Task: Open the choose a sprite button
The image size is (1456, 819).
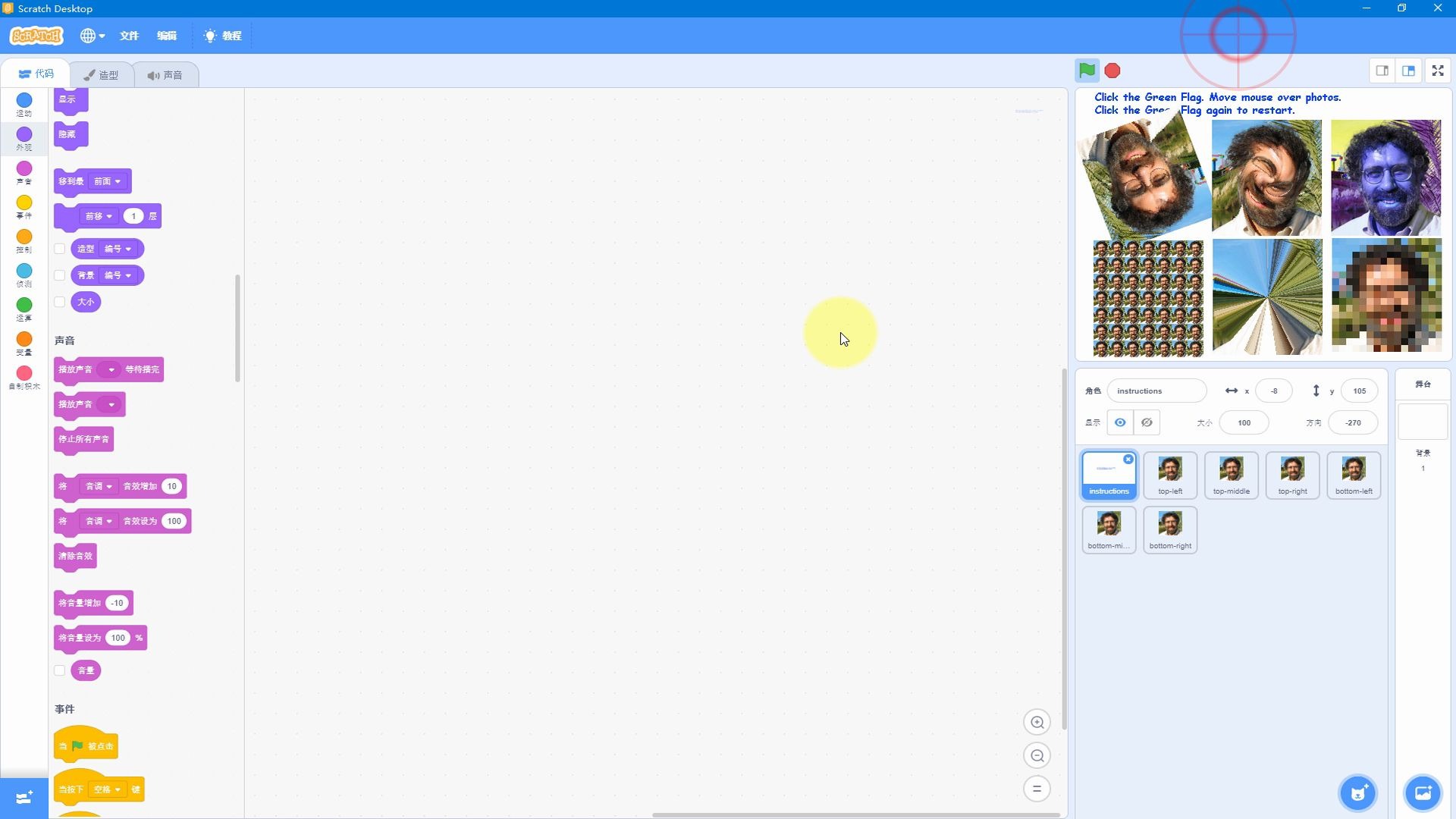Action: 1357,793
